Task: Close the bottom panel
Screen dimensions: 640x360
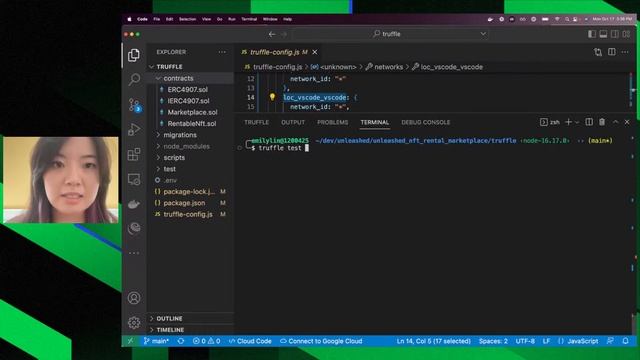Action: pos(627,122)
